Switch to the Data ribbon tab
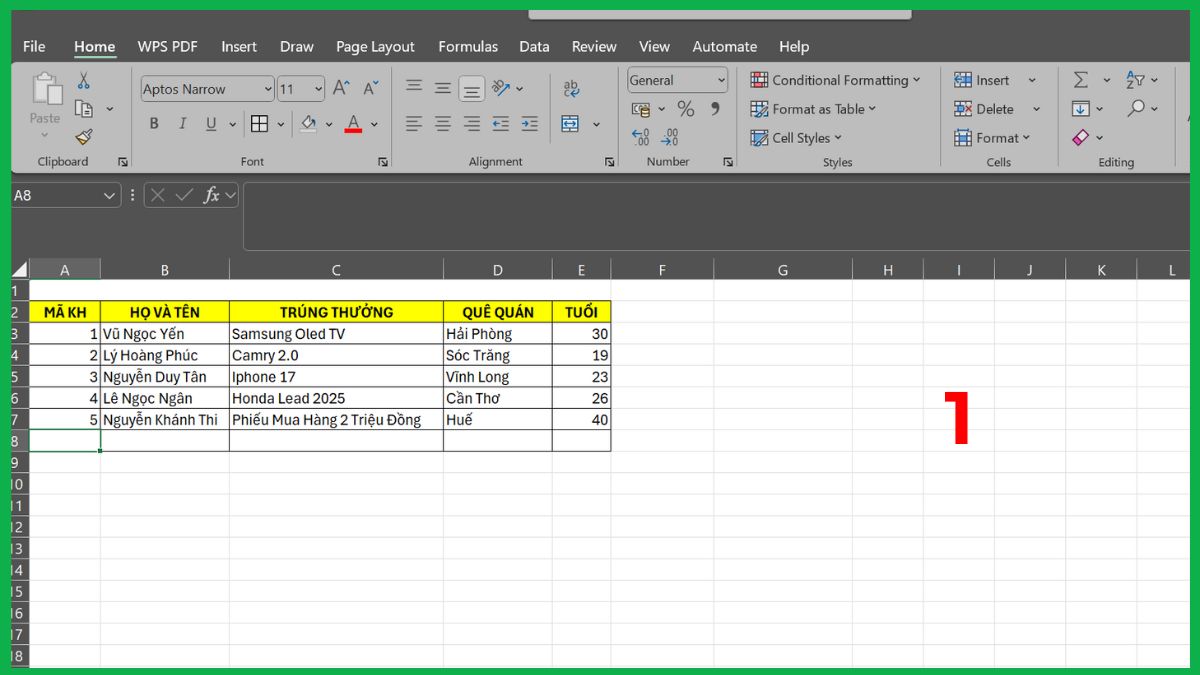1200x675 pixels. click(x=534, y=46)
